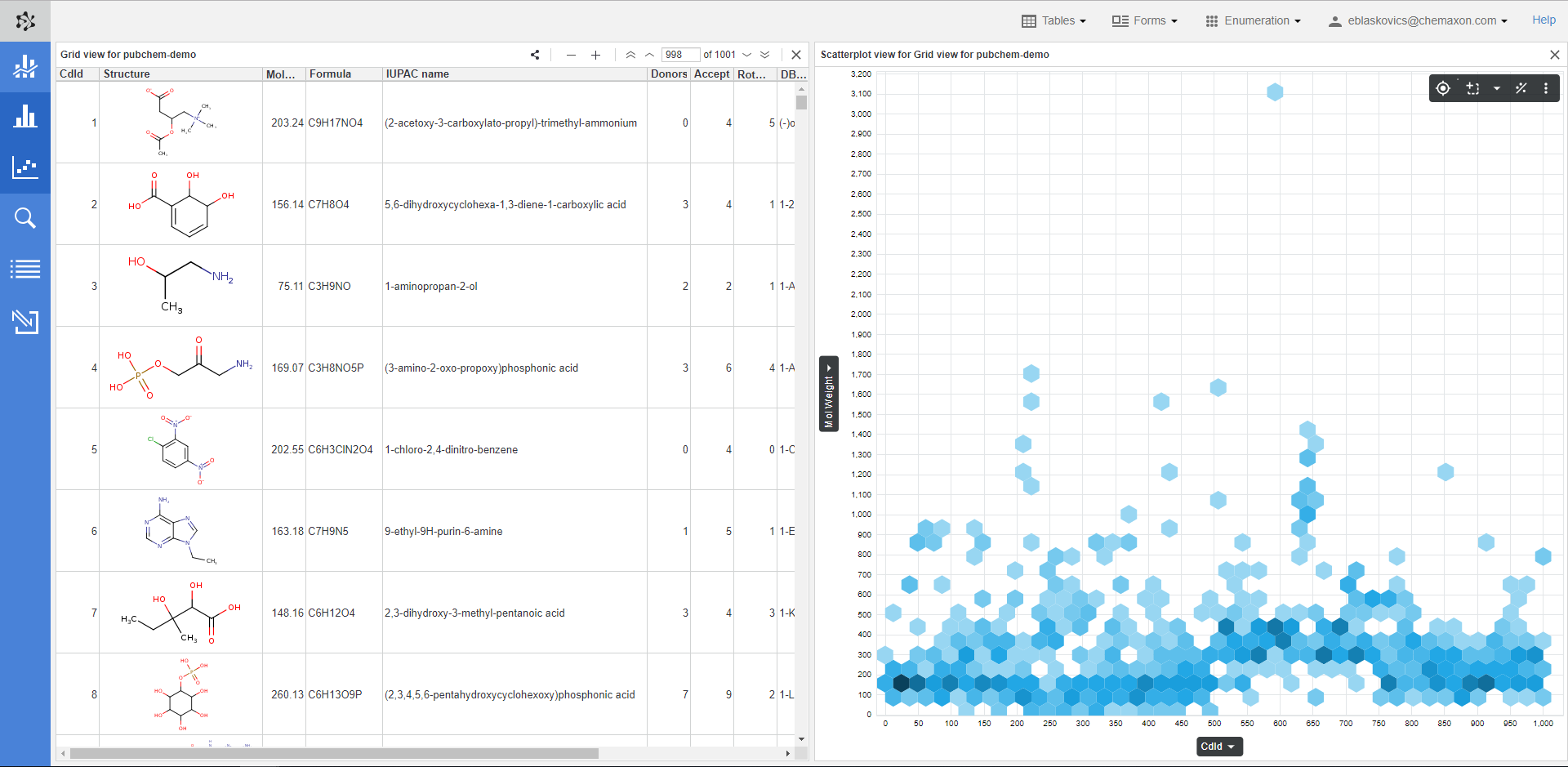1568x767 pixels.
Task: Open the Tables menu
Action: (x=1054, y=20)
